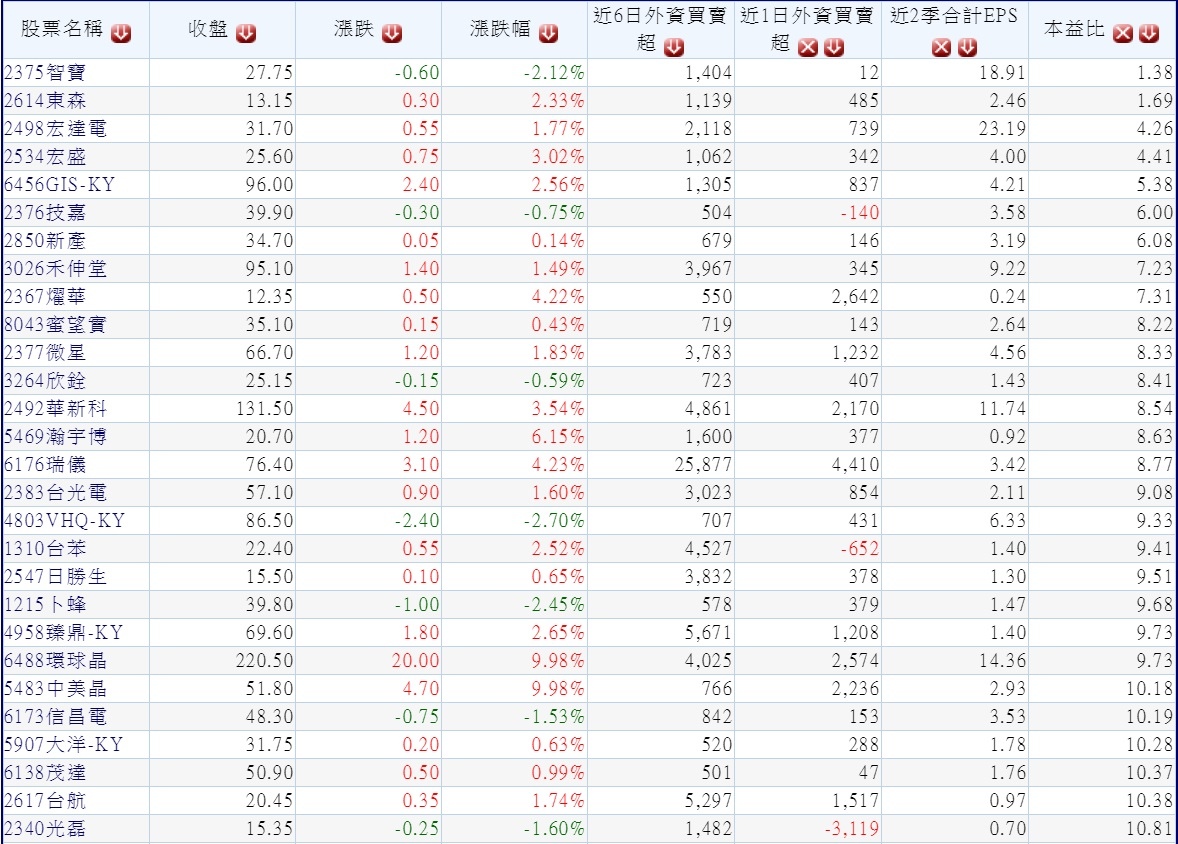Image resolution: width=1178 pixels, height=844 pixels.
Task: Open stock 2340光磊
Action: [x=45, y=829]
